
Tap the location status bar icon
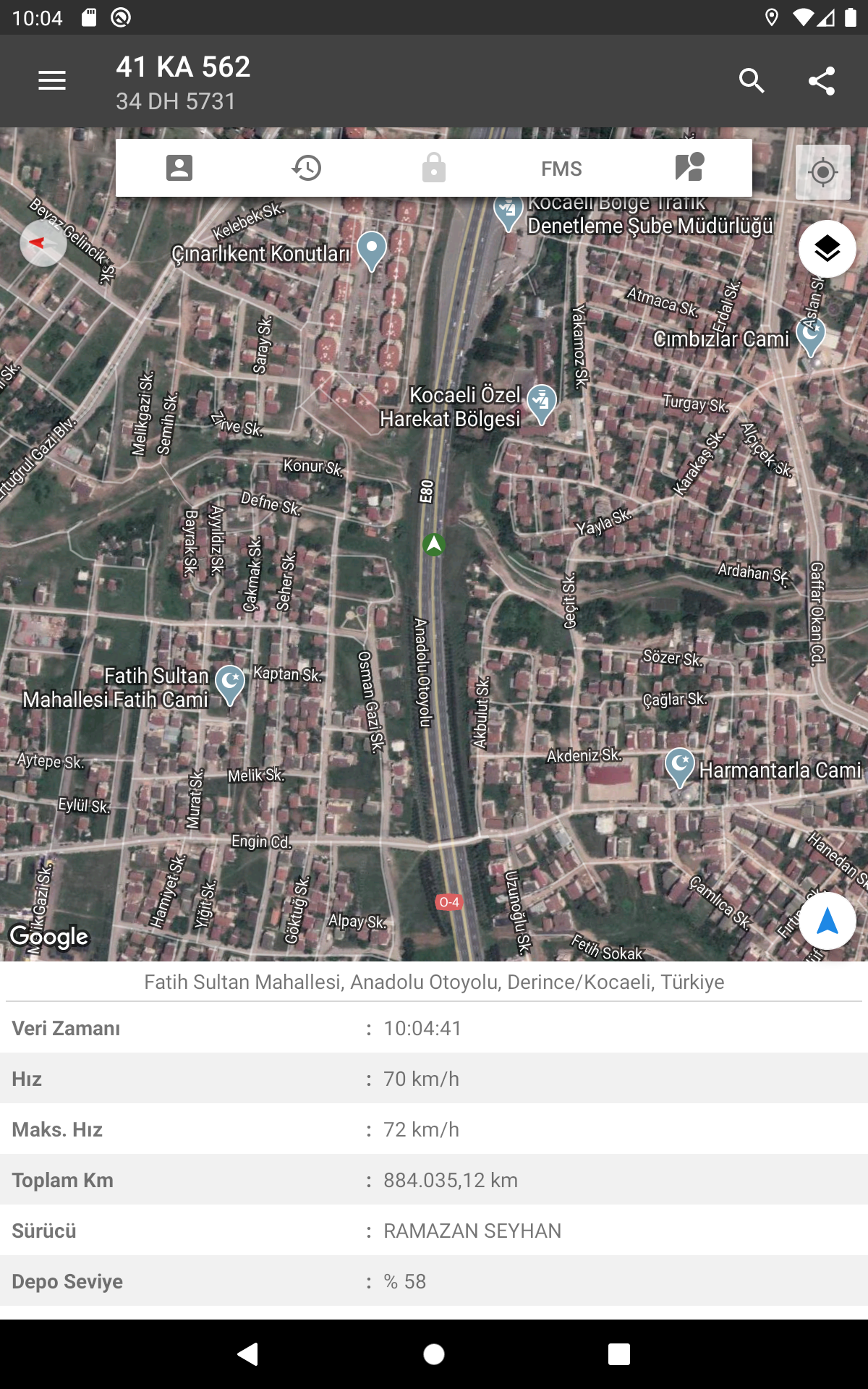(772, 17)
